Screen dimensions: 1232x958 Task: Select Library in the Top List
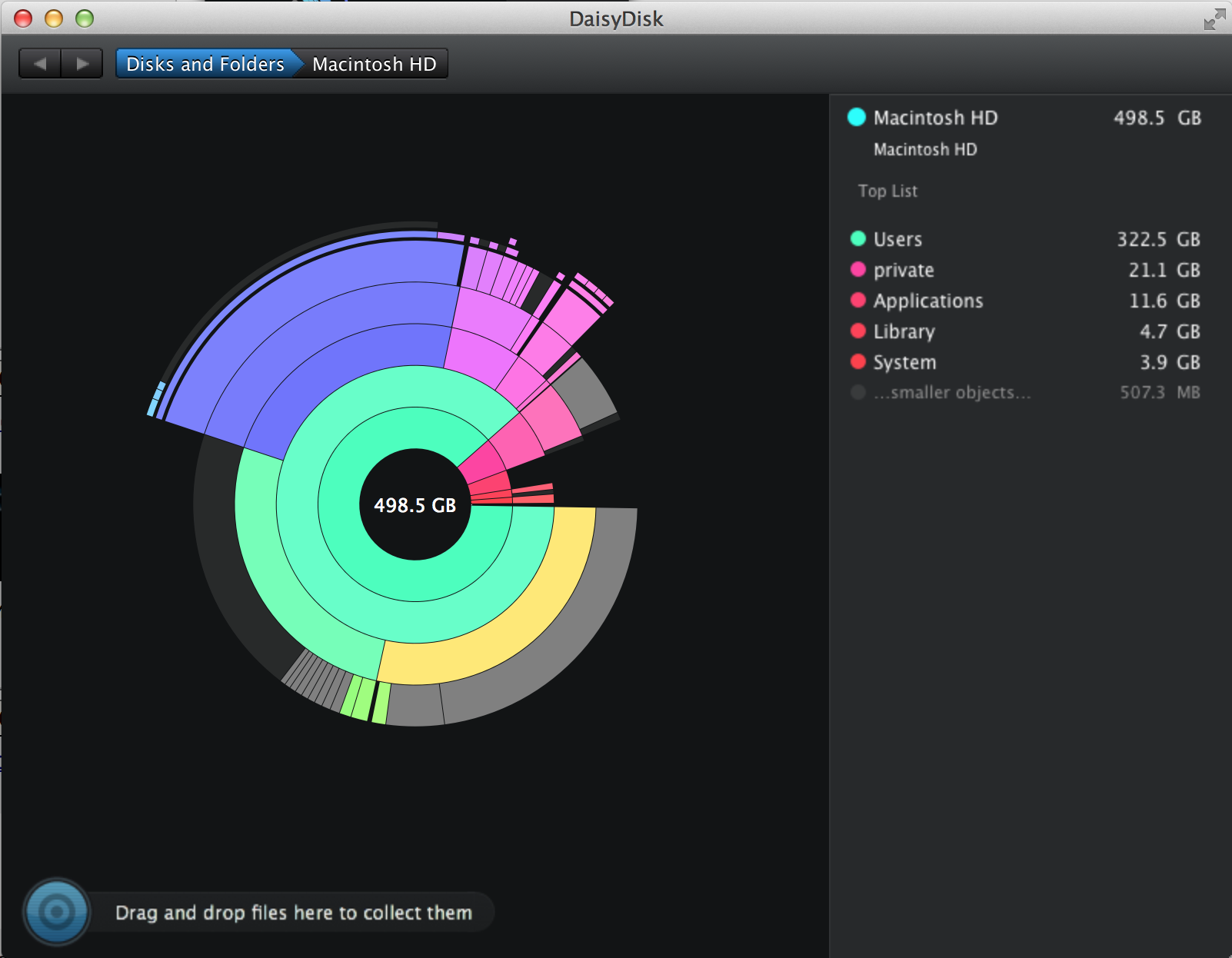click(x=1025, y=331)
